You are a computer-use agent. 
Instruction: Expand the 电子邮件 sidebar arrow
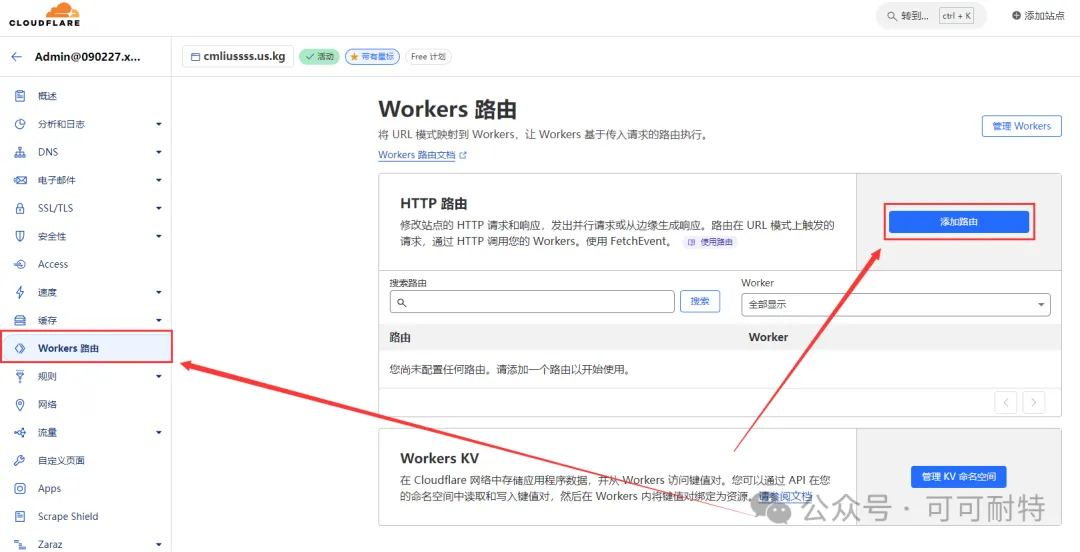[159, 181]
